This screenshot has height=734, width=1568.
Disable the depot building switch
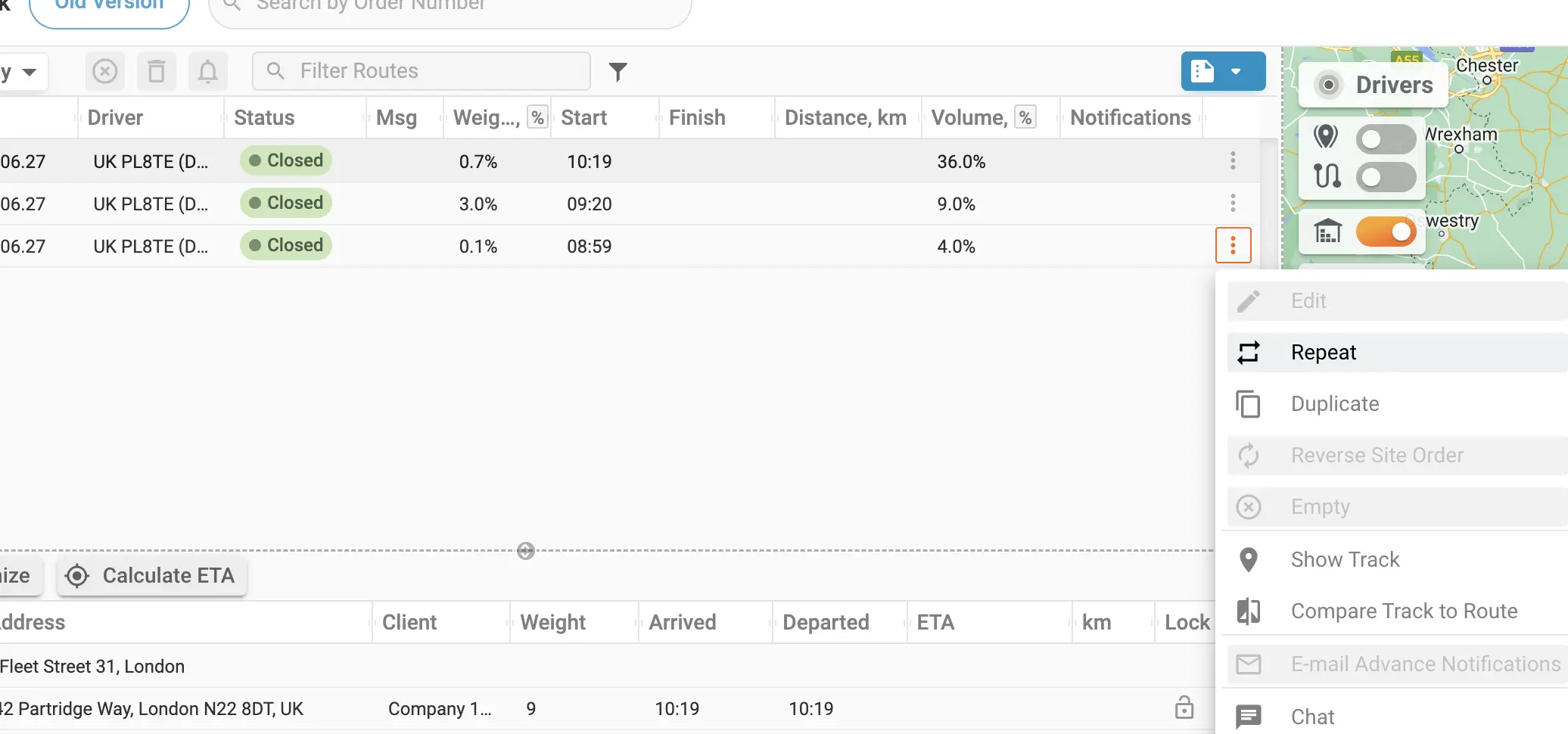[x=1386, y=232]
